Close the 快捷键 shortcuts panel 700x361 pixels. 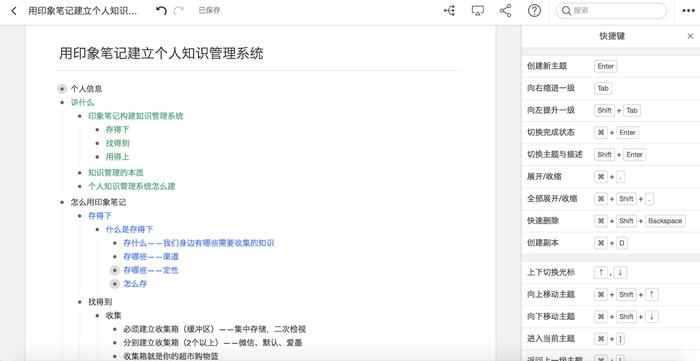pos(690,37)
